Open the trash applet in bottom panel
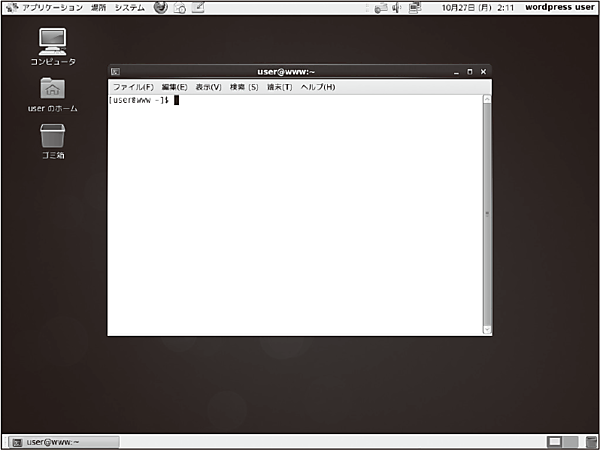The image size is (600, 450). point(592,442)
